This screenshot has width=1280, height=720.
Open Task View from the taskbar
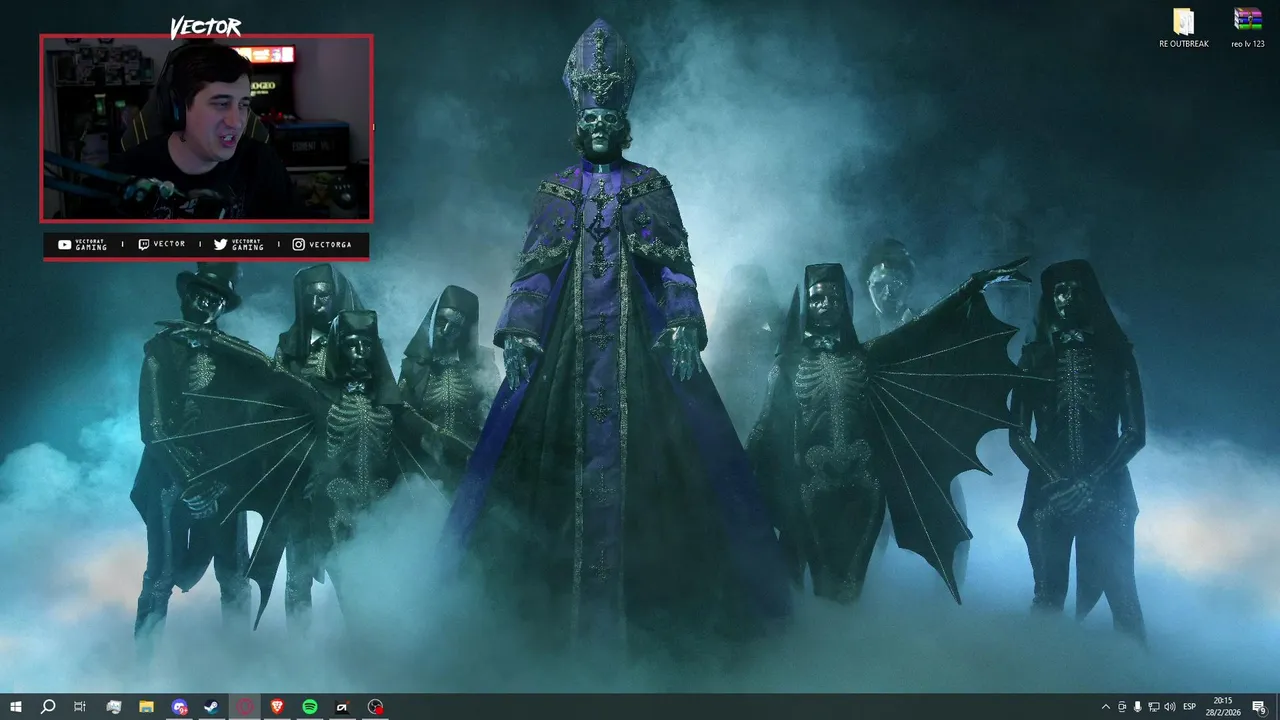click(x=80, y=707)
